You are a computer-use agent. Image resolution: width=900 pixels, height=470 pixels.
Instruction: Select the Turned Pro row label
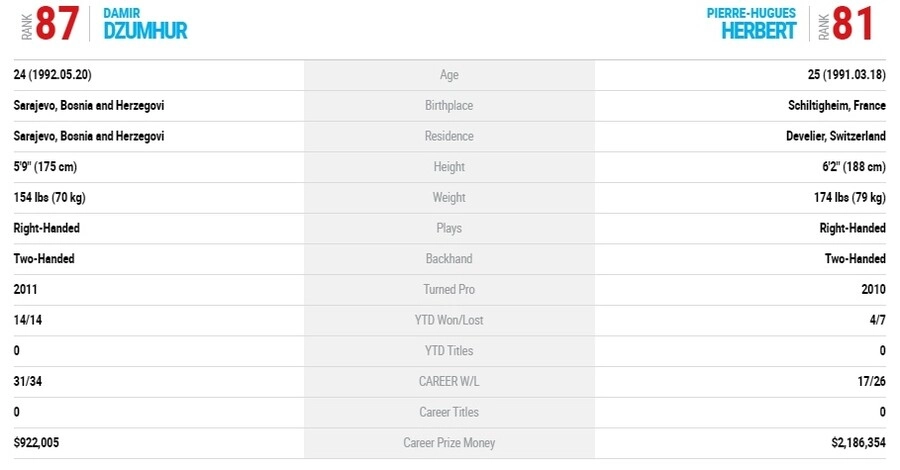point(449,289)
